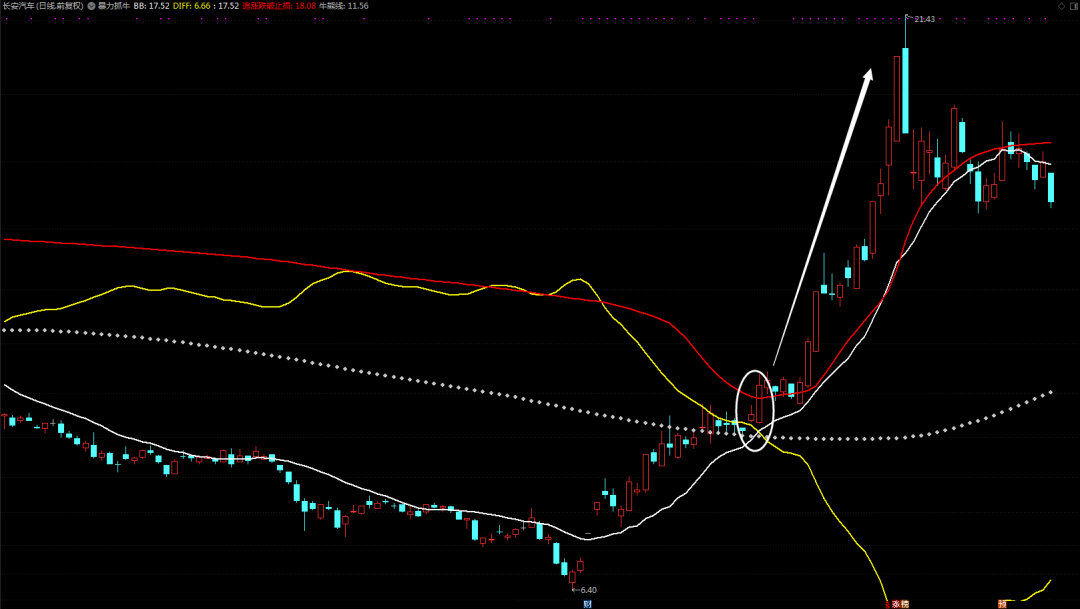Click the blue 财 event marker
1080x609 pixels.
tap(588, 604)
